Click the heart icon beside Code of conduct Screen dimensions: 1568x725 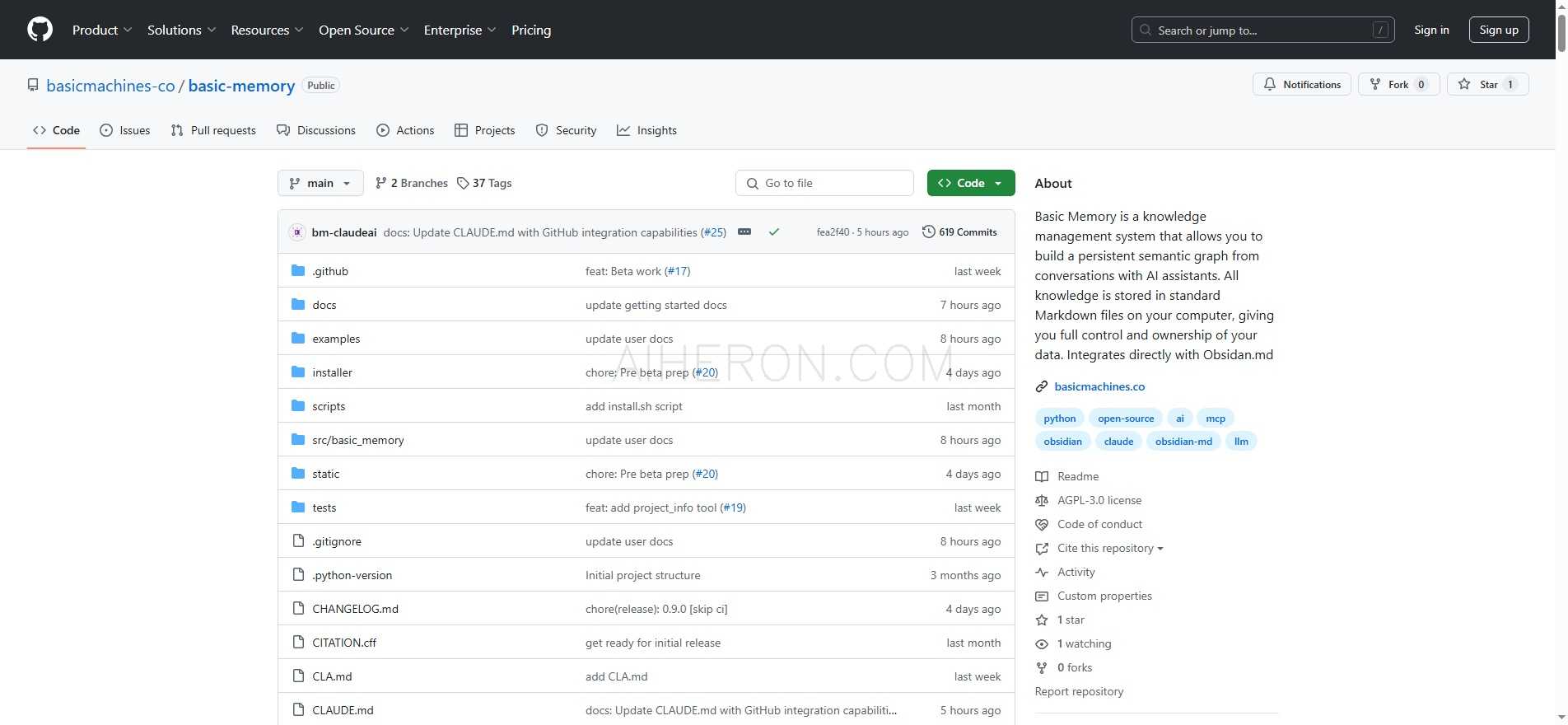(x=1042, y=524)
